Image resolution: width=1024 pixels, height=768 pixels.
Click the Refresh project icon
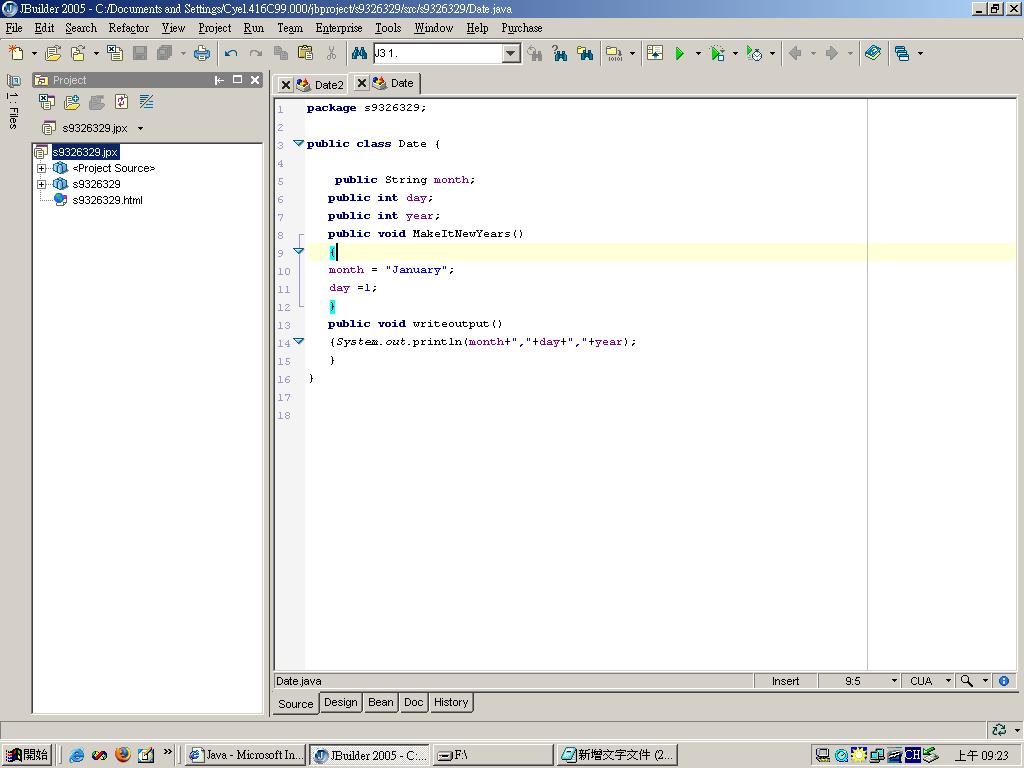point(121,102)
